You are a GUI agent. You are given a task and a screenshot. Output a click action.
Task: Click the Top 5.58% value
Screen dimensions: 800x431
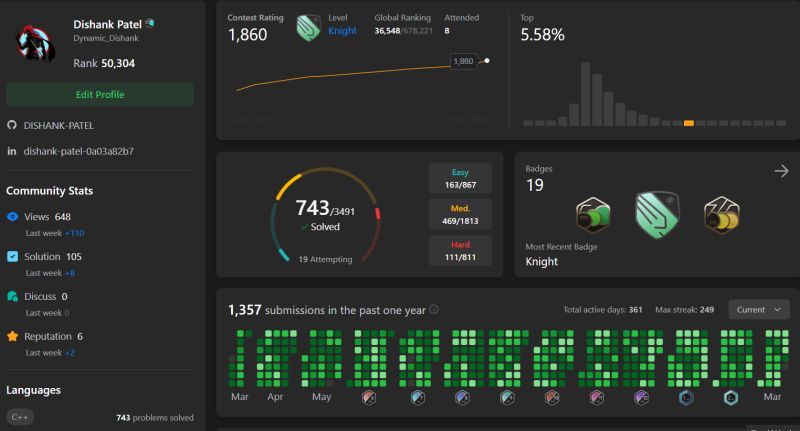tap(542, 35)
